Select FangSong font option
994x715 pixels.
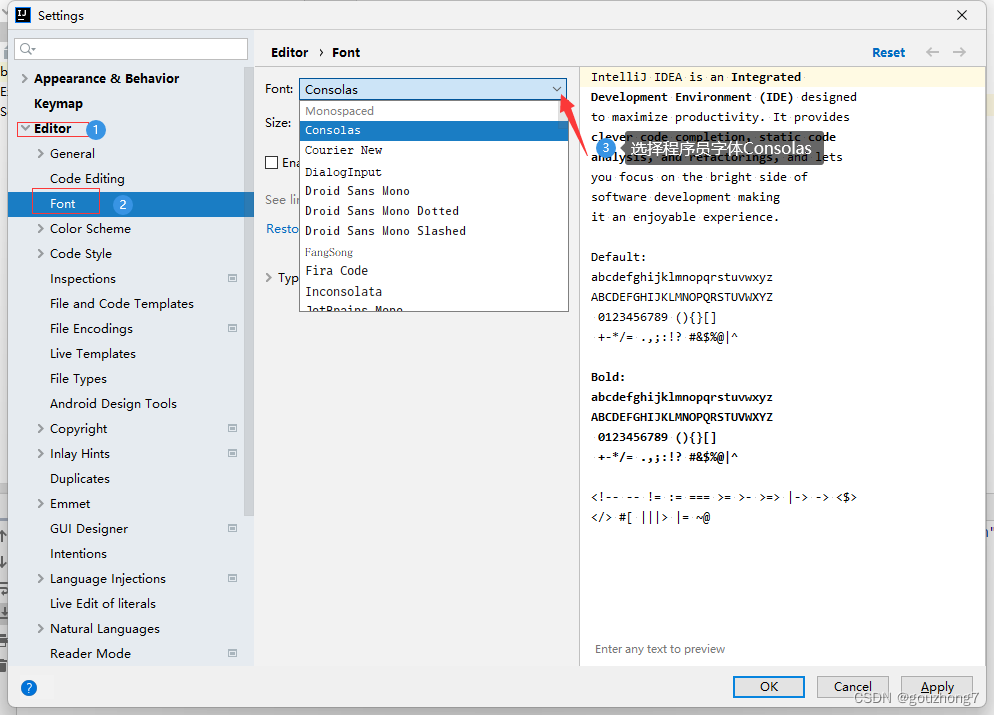434,252
